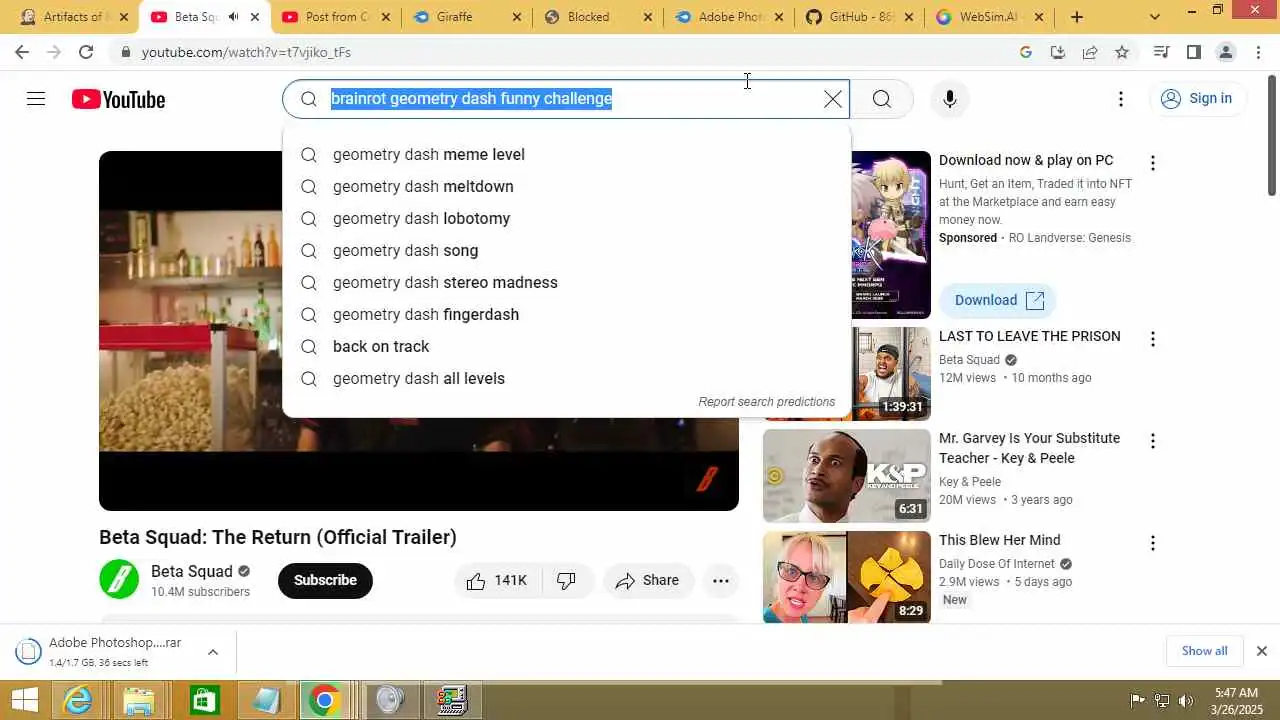Switch to the Artifacts tab
Image resolution: width=1280 pixels, height=720 pixels.
pyautogui.click(x=70, y=17)
